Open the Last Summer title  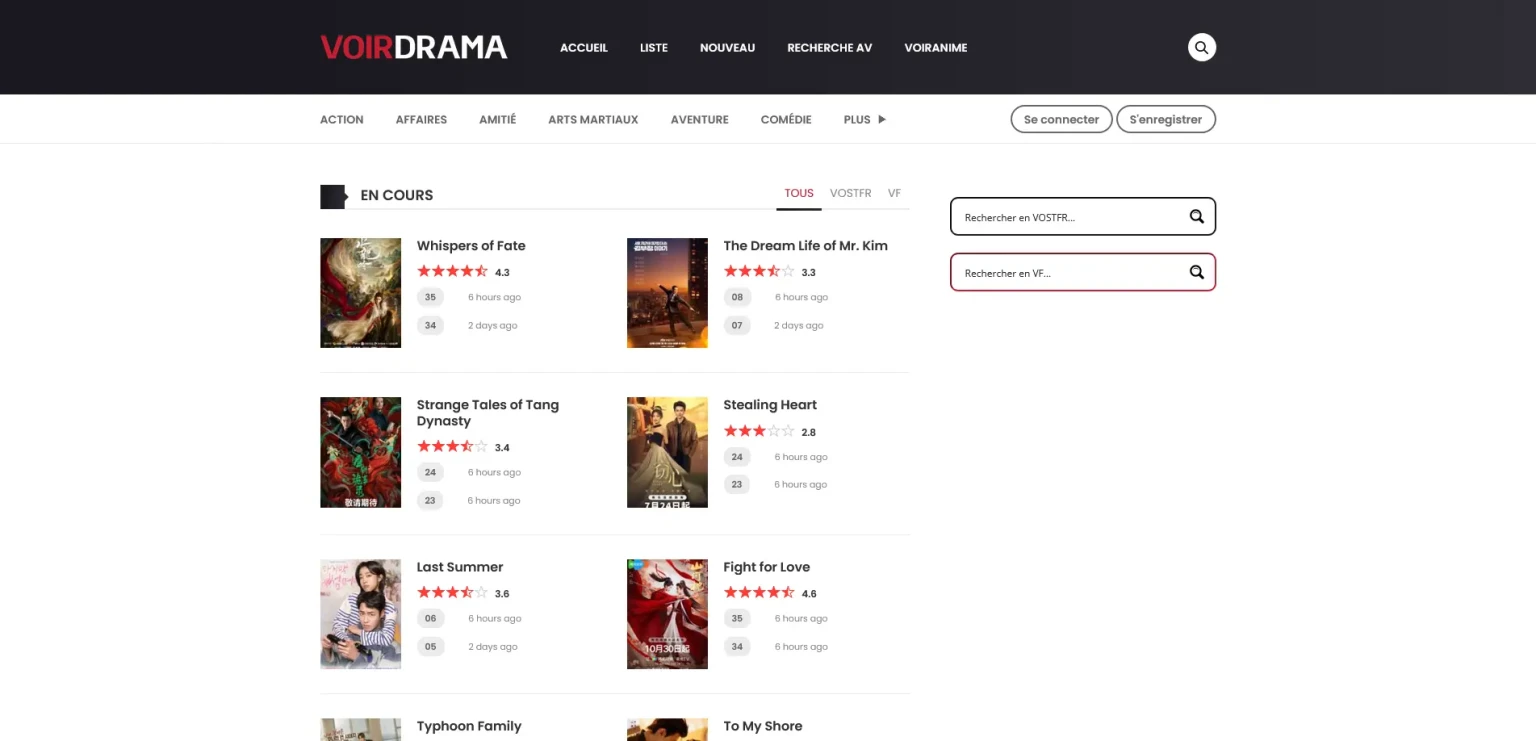(460, 566)
